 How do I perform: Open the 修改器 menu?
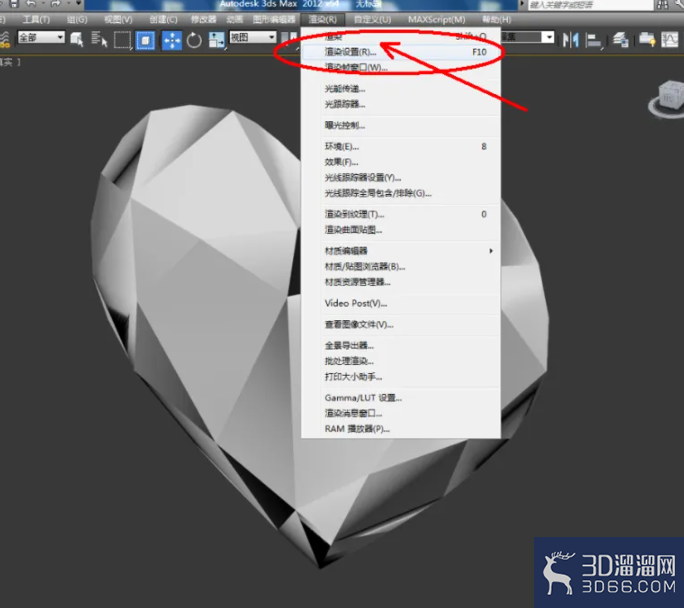click(203, 20)
